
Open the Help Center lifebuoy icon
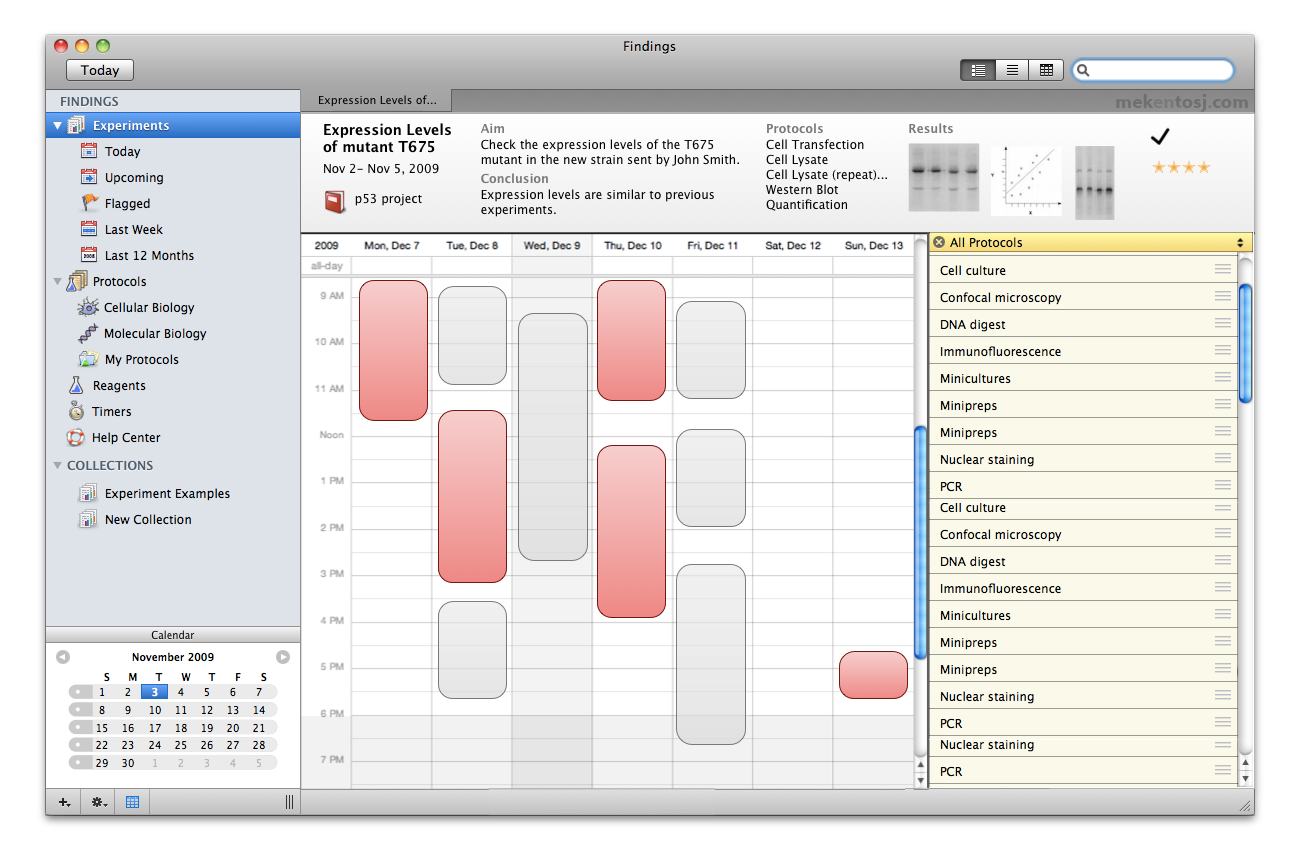(x=76, y=438)
